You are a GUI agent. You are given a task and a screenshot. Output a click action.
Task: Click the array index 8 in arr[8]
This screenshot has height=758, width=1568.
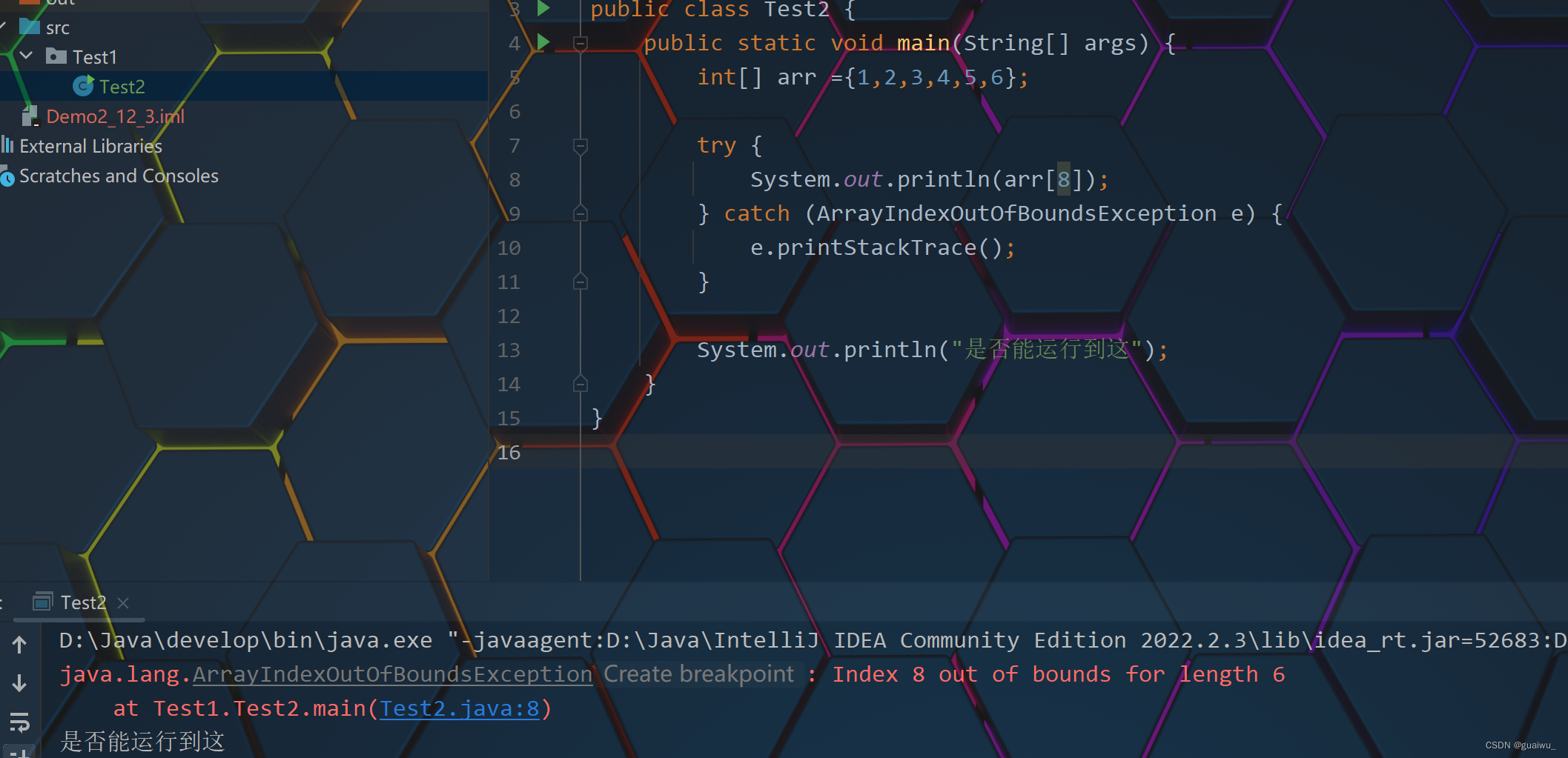tap(1064, 179)
